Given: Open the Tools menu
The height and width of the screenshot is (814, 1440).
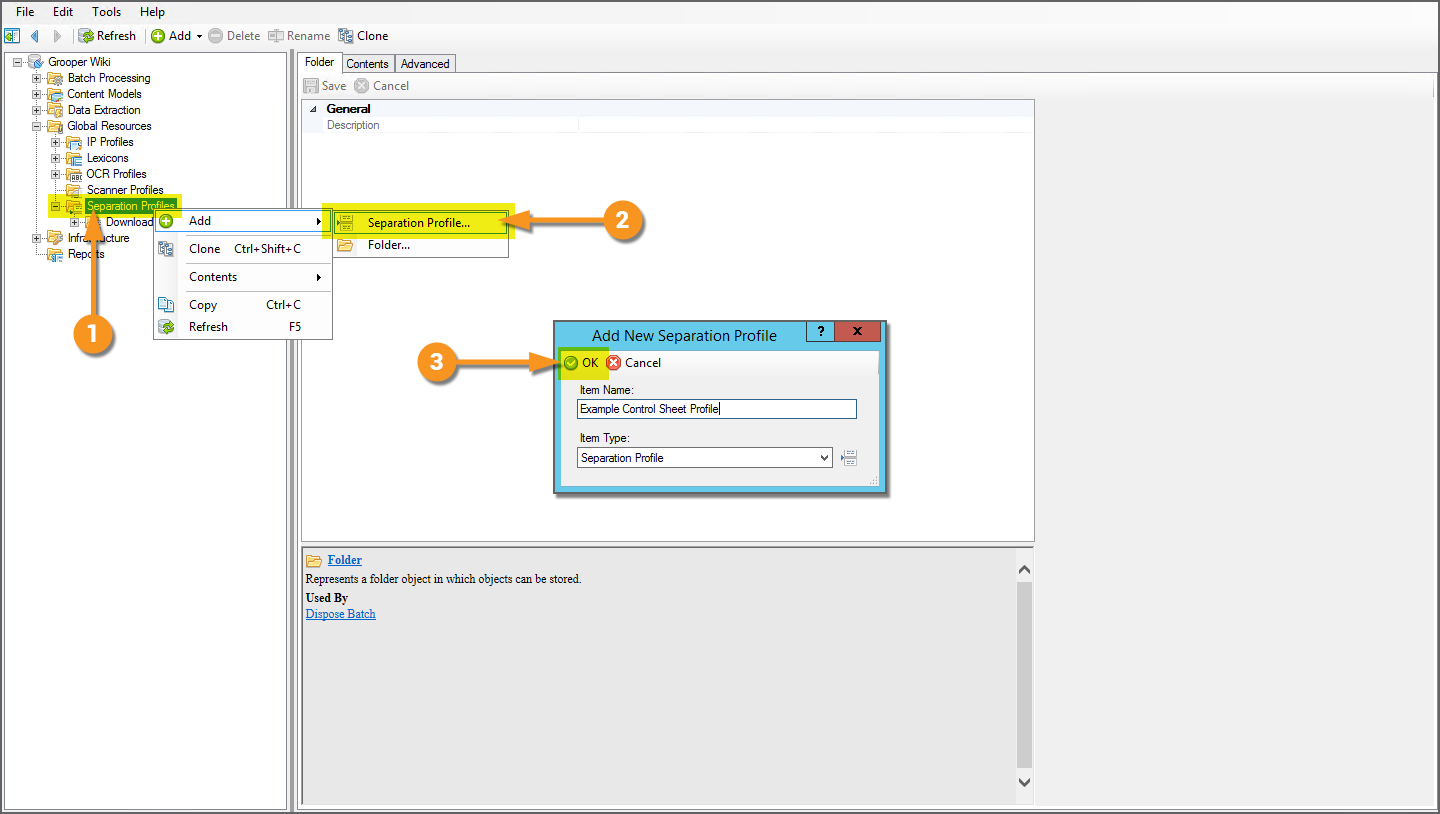Looking at the screenshot, I should pos(106,12).
